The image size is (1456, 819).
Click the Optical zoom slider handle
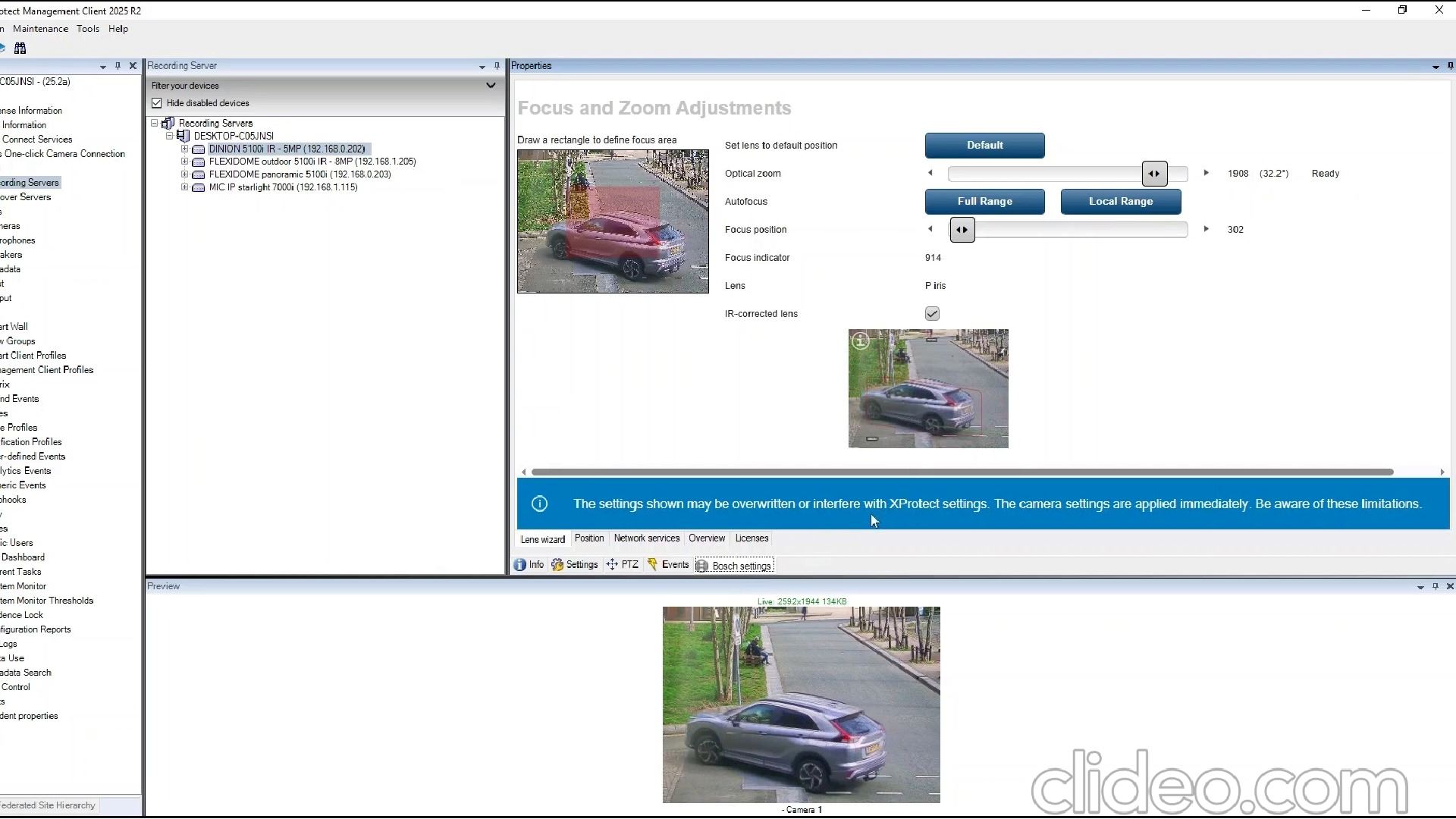click(1154, 174)
